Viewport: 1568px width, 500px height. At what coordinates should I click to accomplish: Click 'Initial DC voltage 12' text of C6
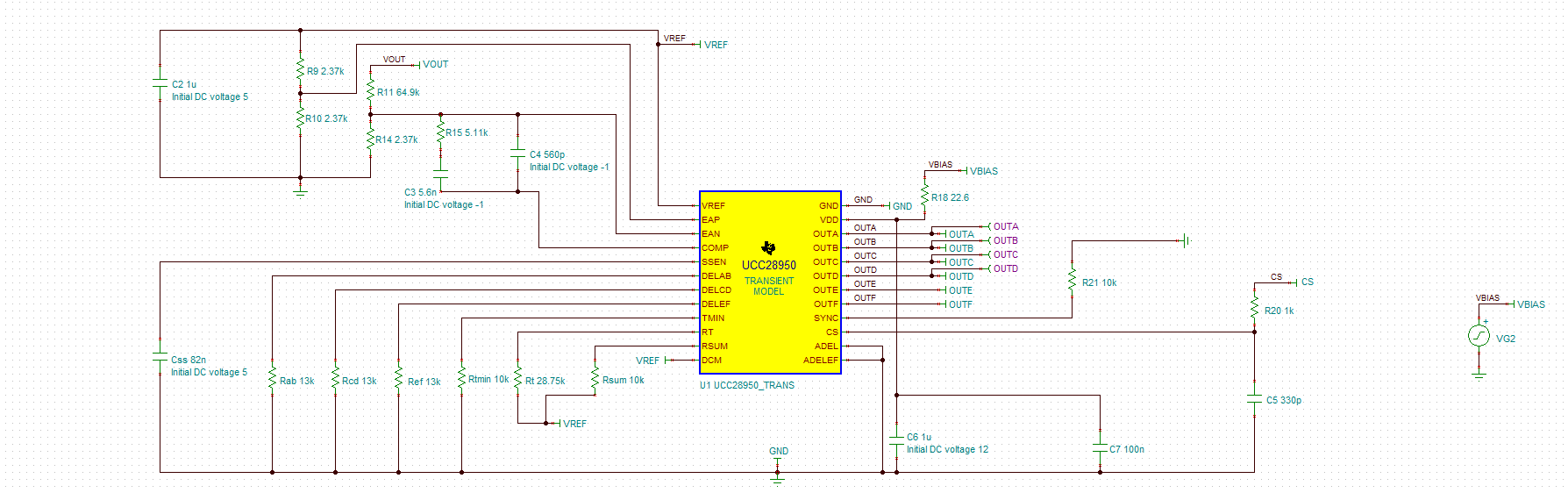947,449
